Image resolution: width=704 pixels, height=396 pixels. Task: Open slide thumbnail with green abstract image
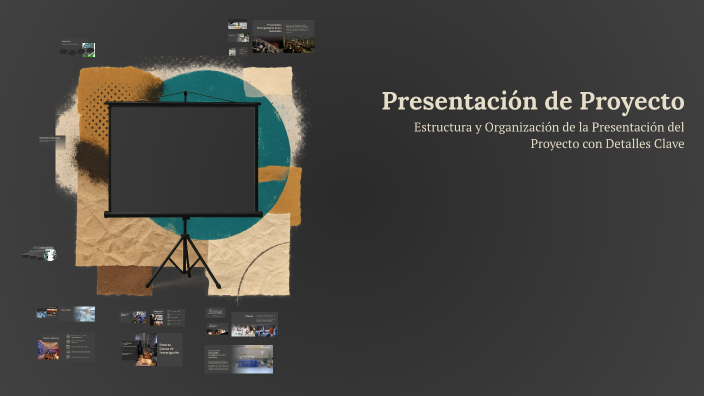(78, 48)
